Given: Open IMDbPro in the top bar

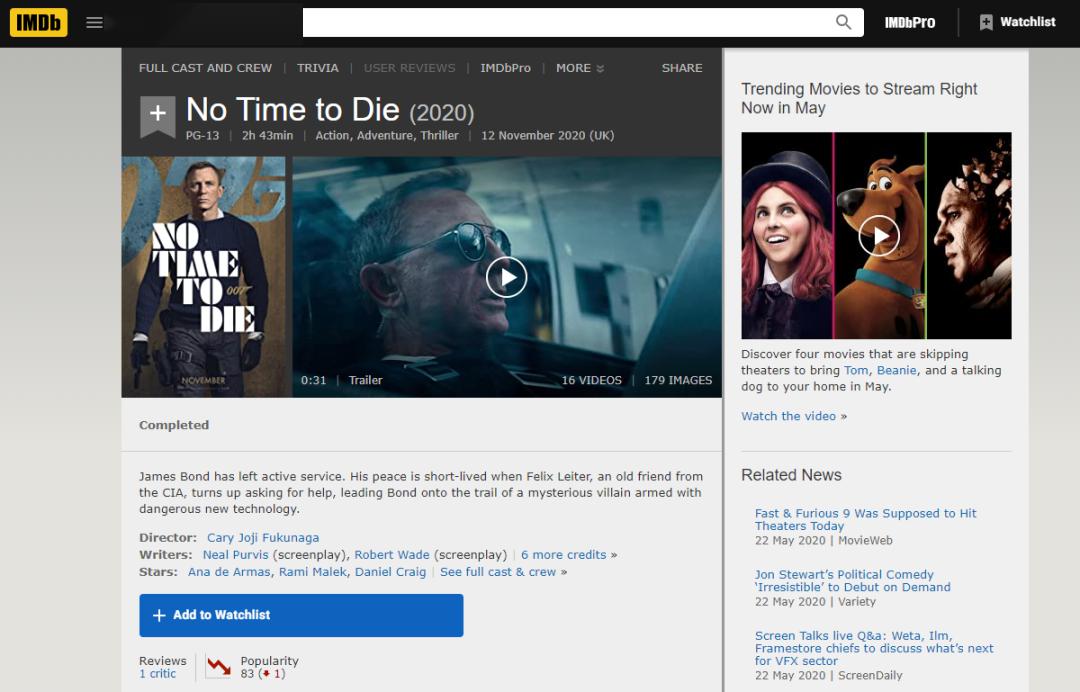Looking at the screenshot, I should click(x=909, y=22).
